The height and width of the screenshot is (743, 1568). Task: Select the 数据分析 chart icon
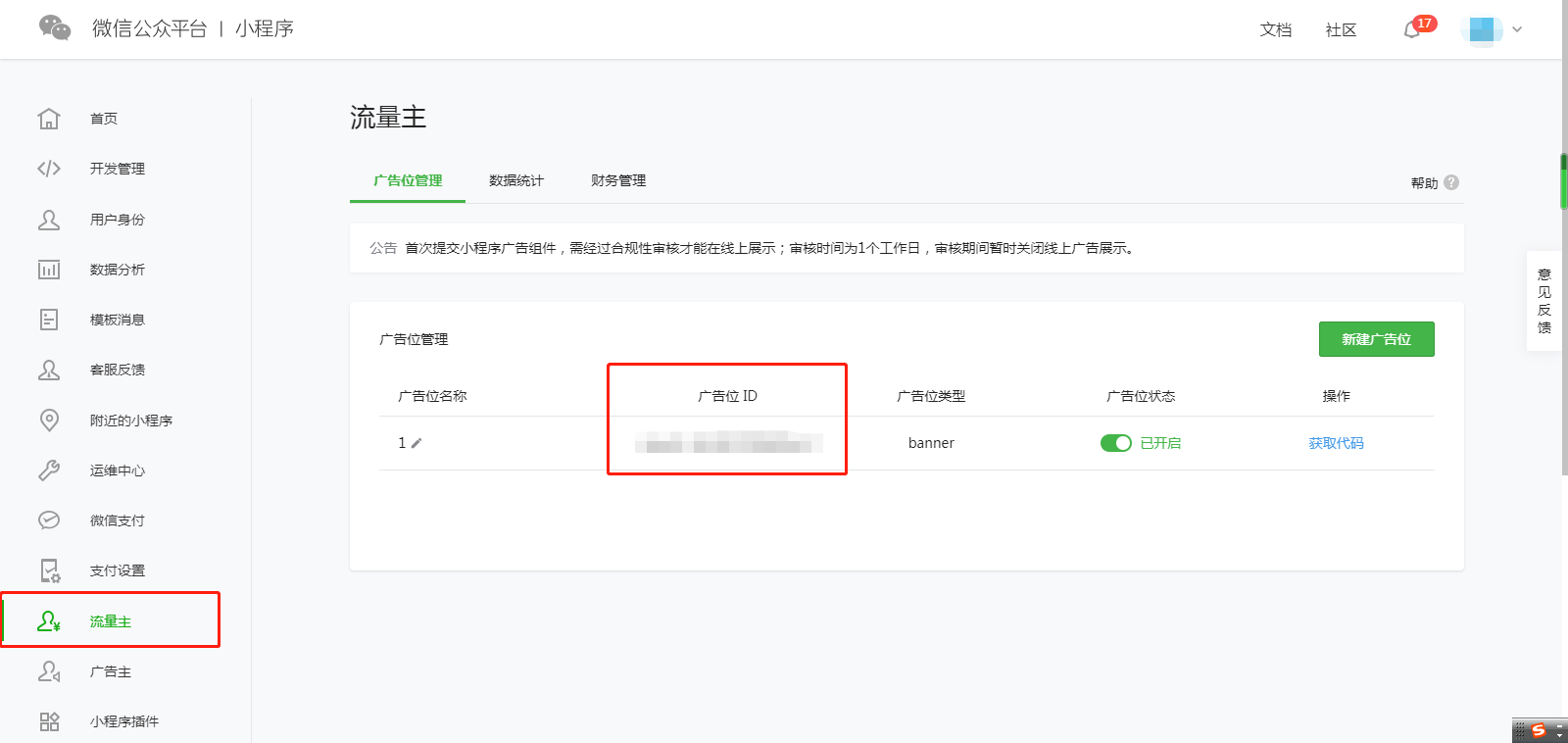[49, 270]
